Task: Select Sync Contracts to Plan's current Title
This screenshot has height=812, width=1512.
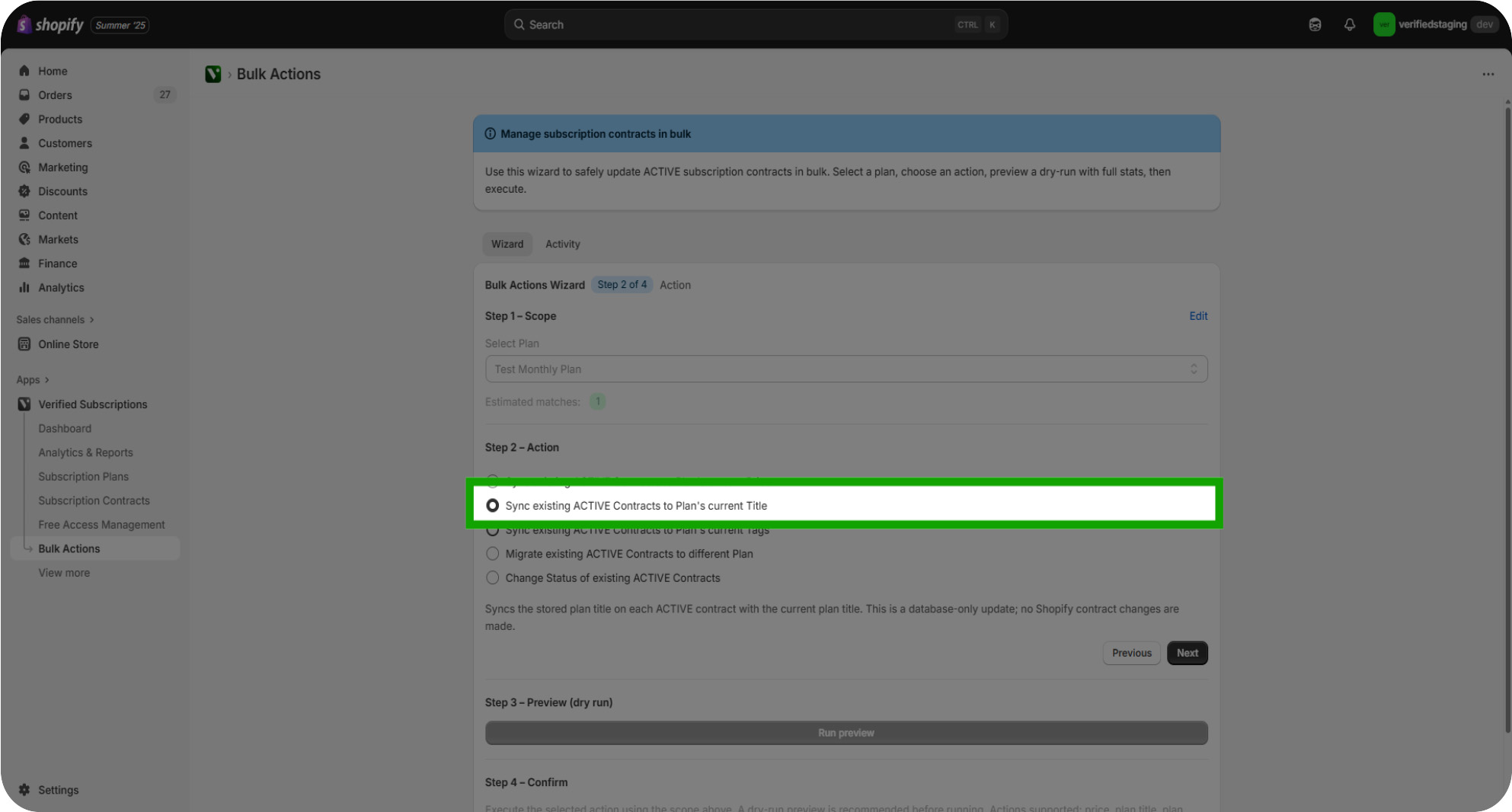Action: [493, 506]
